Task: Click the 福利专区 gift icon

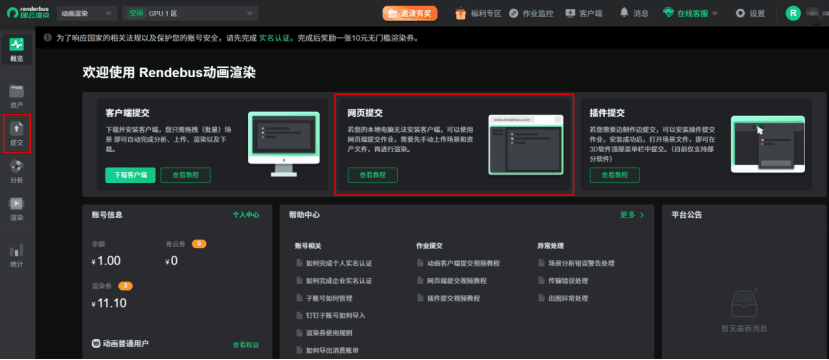Action: click(x=461, y=13)
